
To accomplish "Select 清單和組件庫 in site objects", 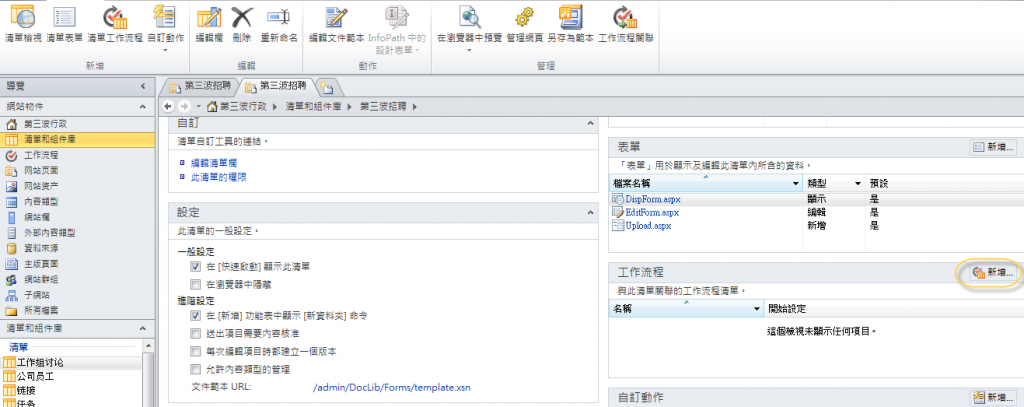I will pyautogui.click(x=78, y=139).
